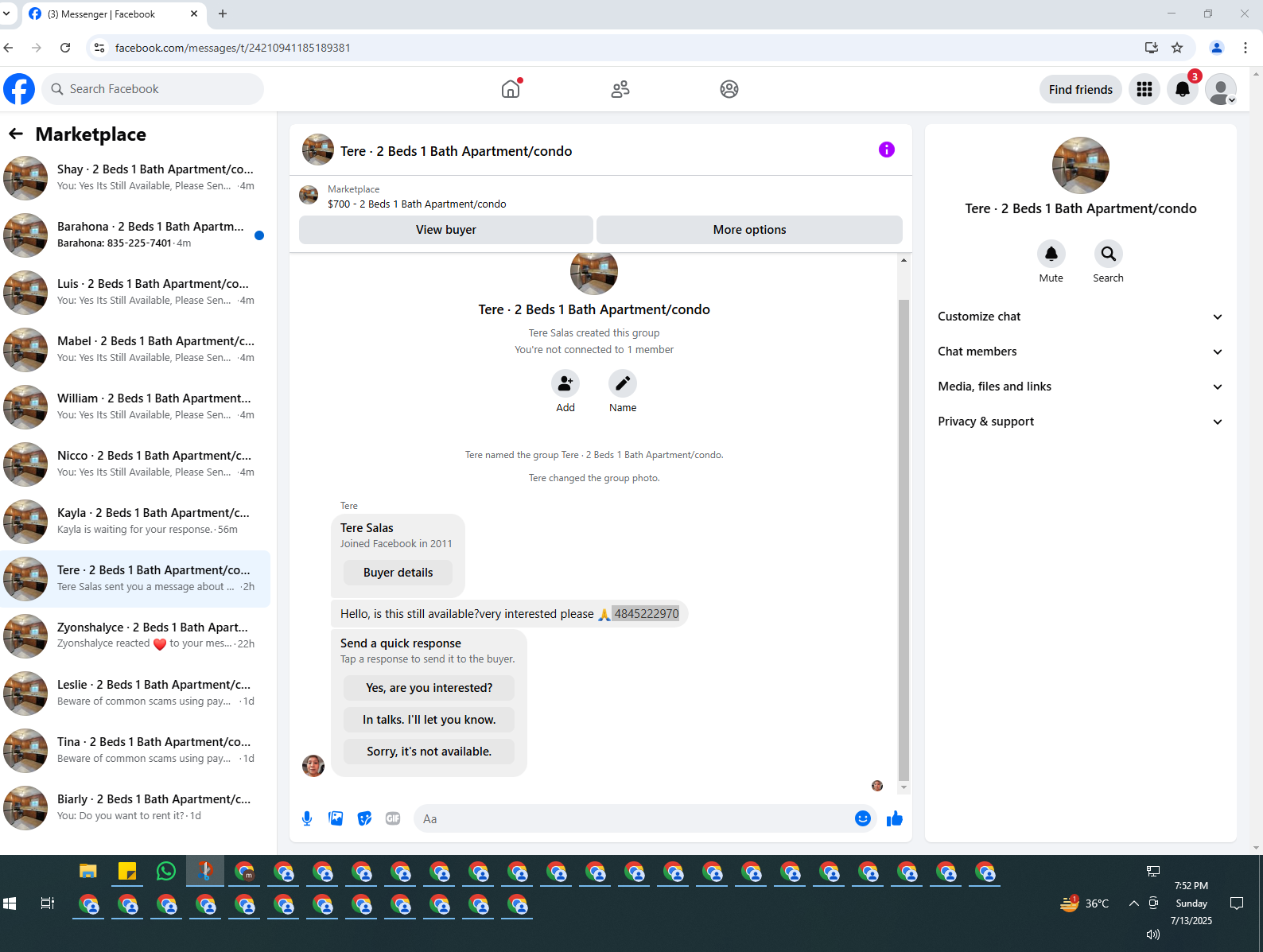The width and height of the screenshot is (1263, 952).
Task: Choose a GIF icon
Action: (x=393, y=818)
